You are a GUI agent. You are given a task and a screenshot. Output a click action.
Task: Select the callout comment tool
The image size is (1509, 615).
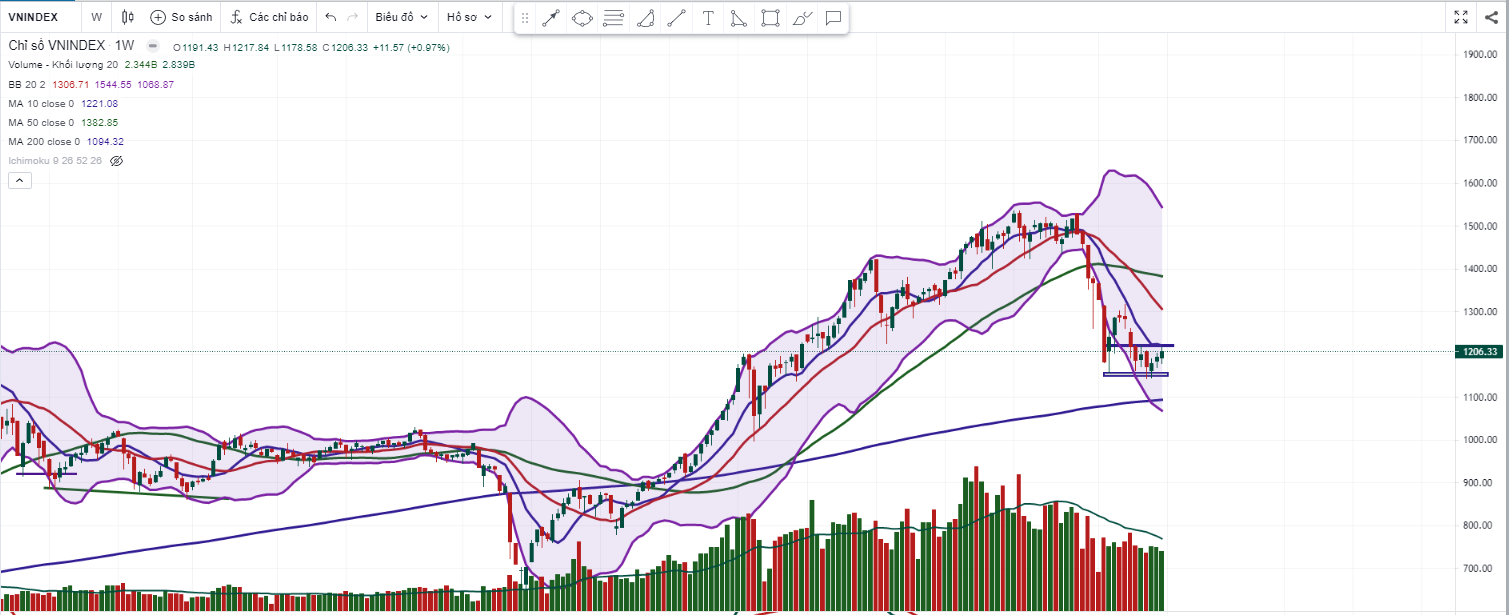pyautogui.click(x=832, y=17)
